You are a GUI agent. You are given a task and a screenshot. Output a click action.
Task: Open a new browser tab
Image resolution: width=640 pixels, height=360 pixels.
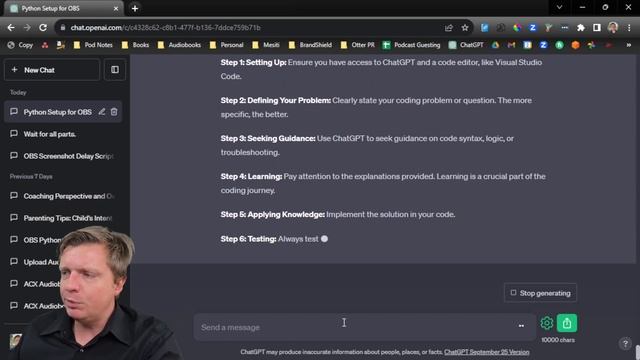click(135, 8)
